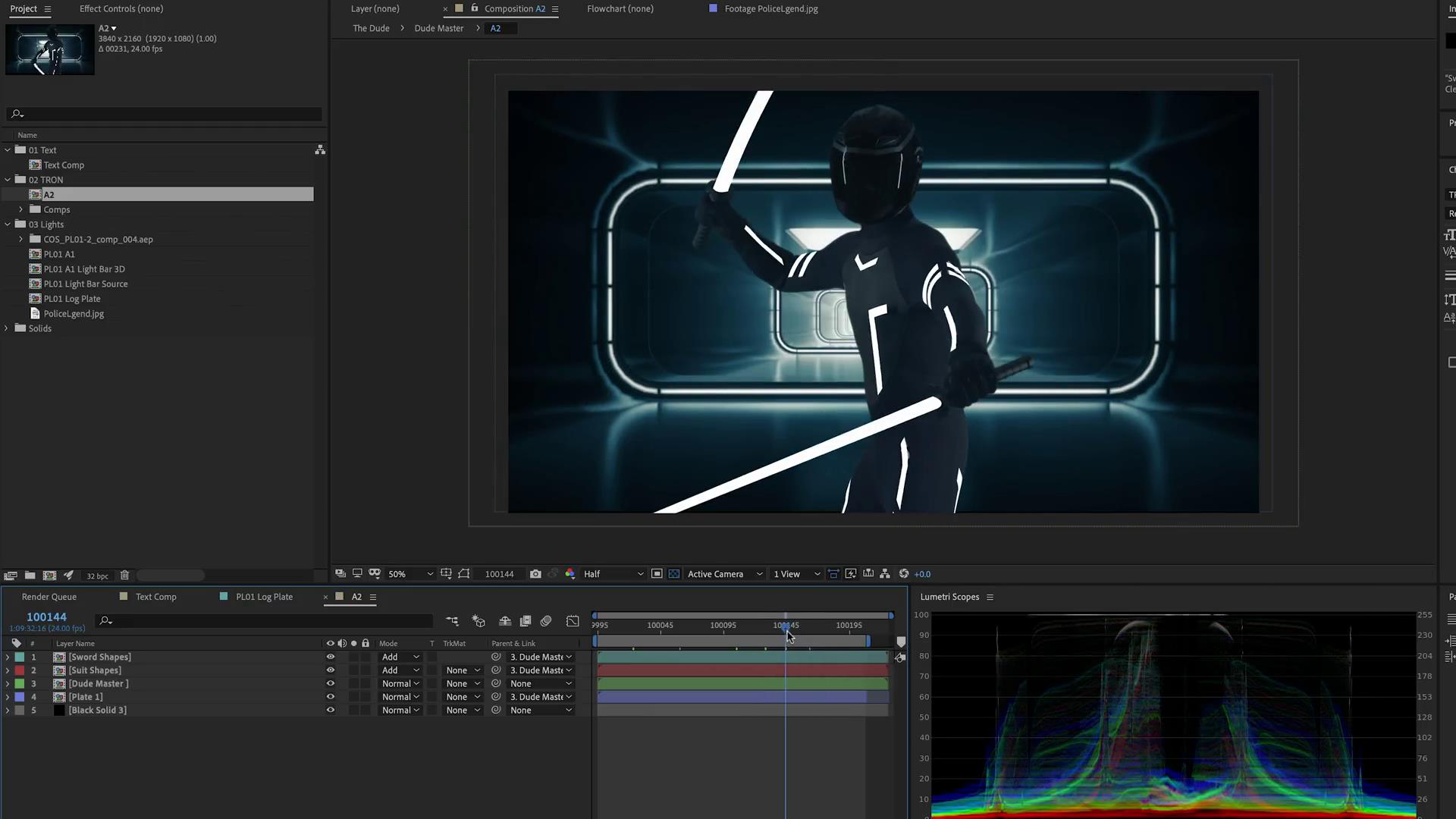This screenshot has width=1456, height=819.
Task: Open Footage PoliceLgend.jpg tab
Action: (x=770, y=8)
